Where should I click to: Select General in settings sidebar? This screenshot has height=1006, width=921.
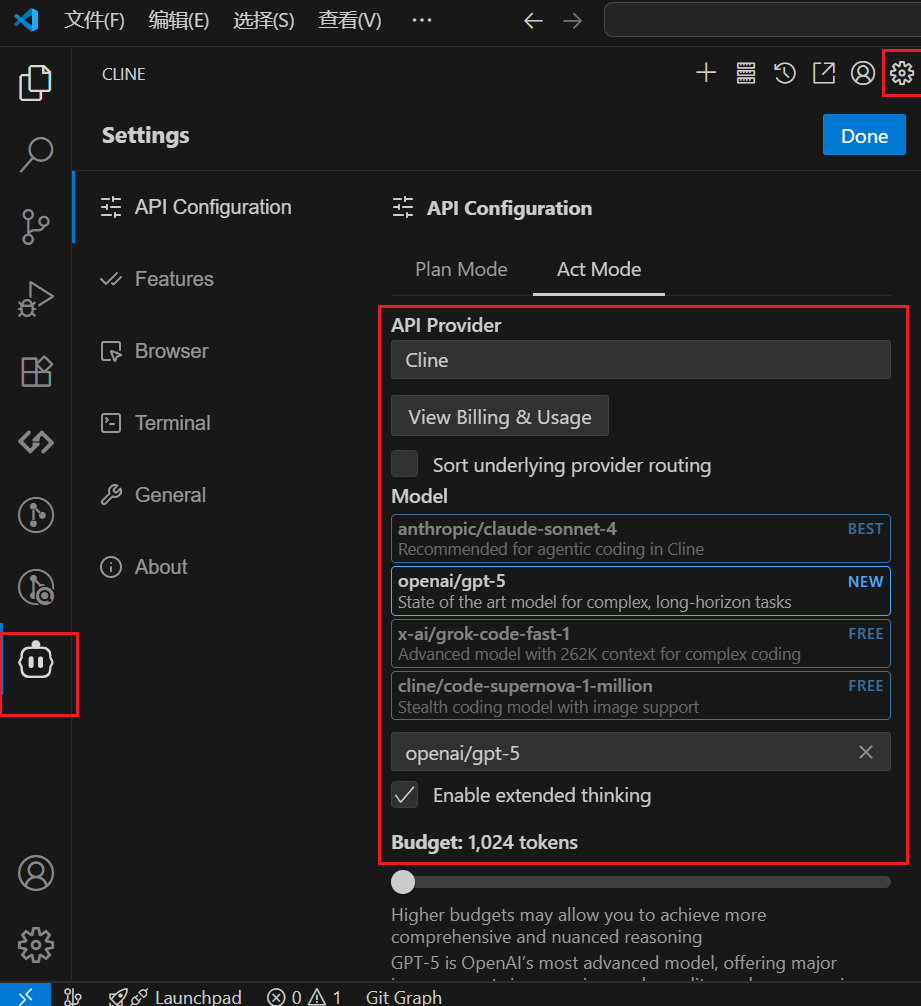pyautogui.click(x=153, y=495)
